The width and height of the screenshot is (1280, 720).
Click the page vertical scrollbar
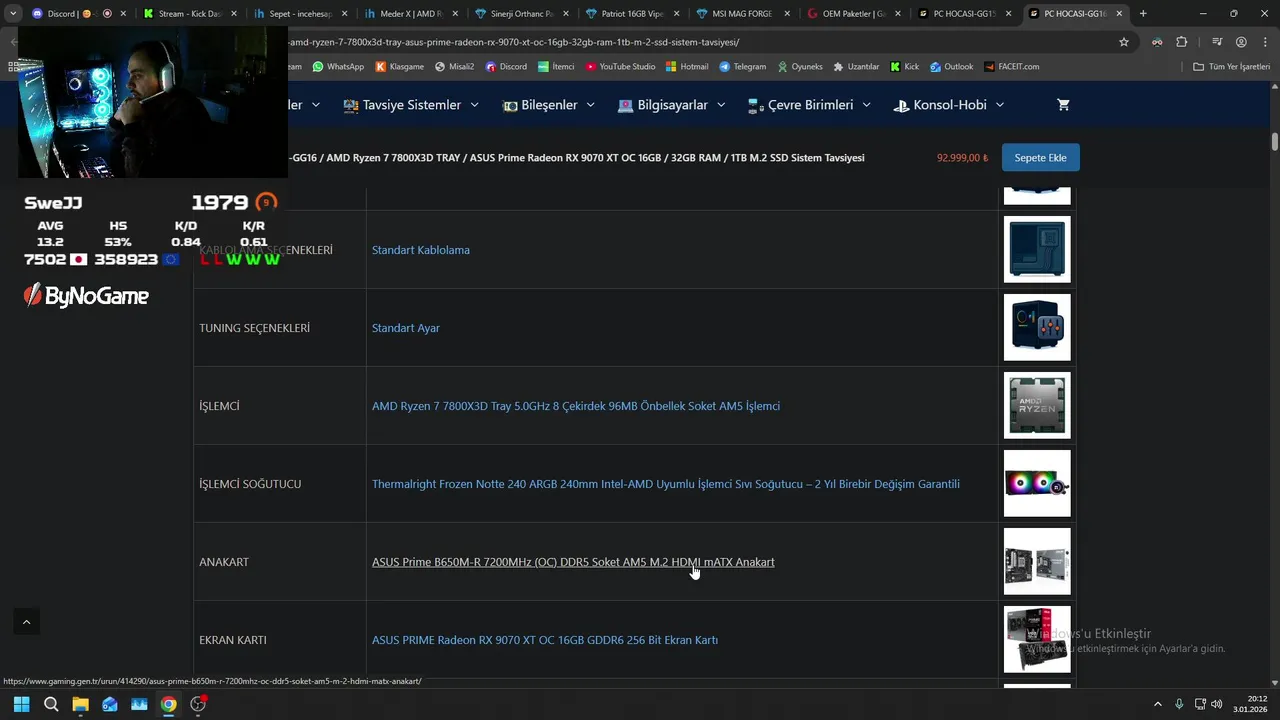pos(1275,141)
